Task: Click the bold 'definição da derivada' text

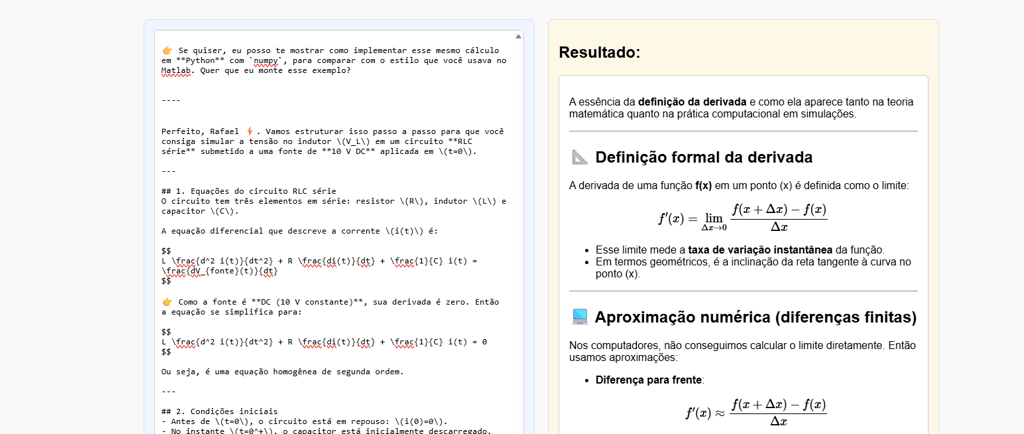Action: 692,102
